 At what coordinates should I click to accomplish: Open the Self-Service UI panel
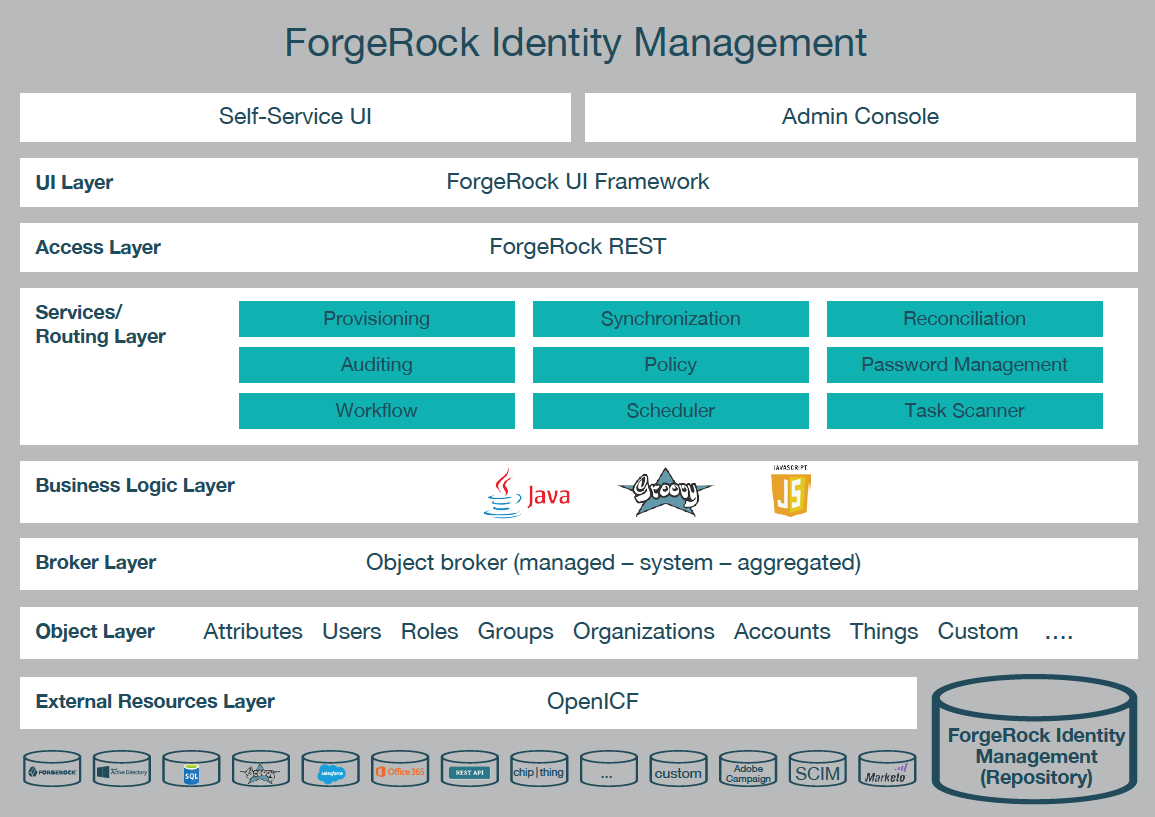pos(295,117)
